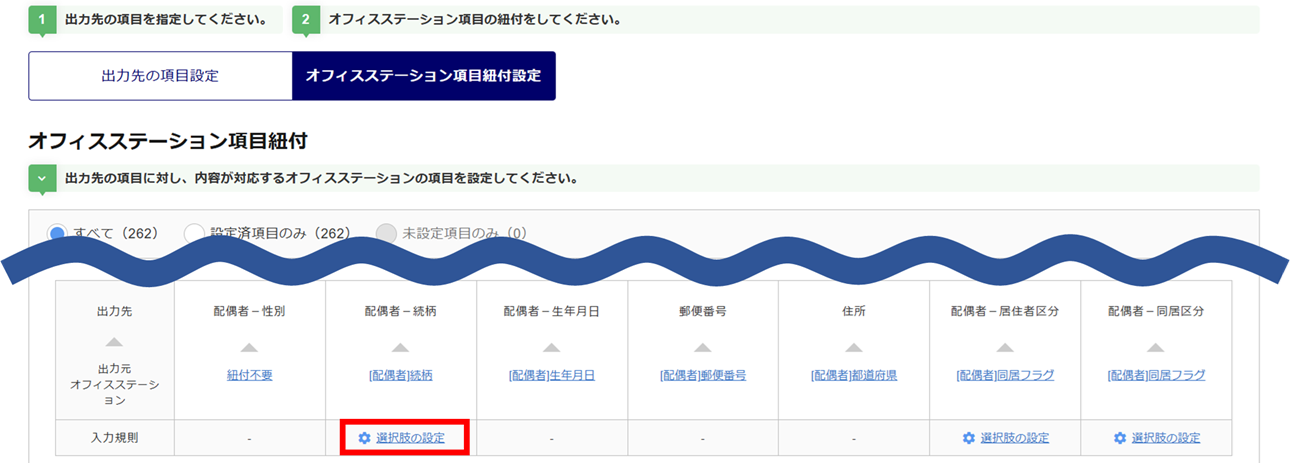
Task: Select the すべて (262) radio button
Action: point(58,233)
